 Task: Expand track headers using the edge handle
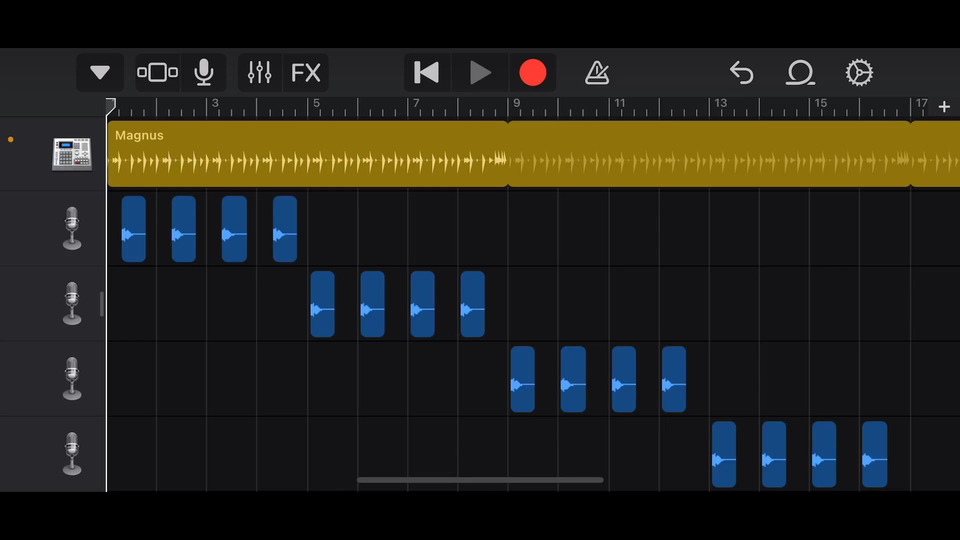pos(102,304)
